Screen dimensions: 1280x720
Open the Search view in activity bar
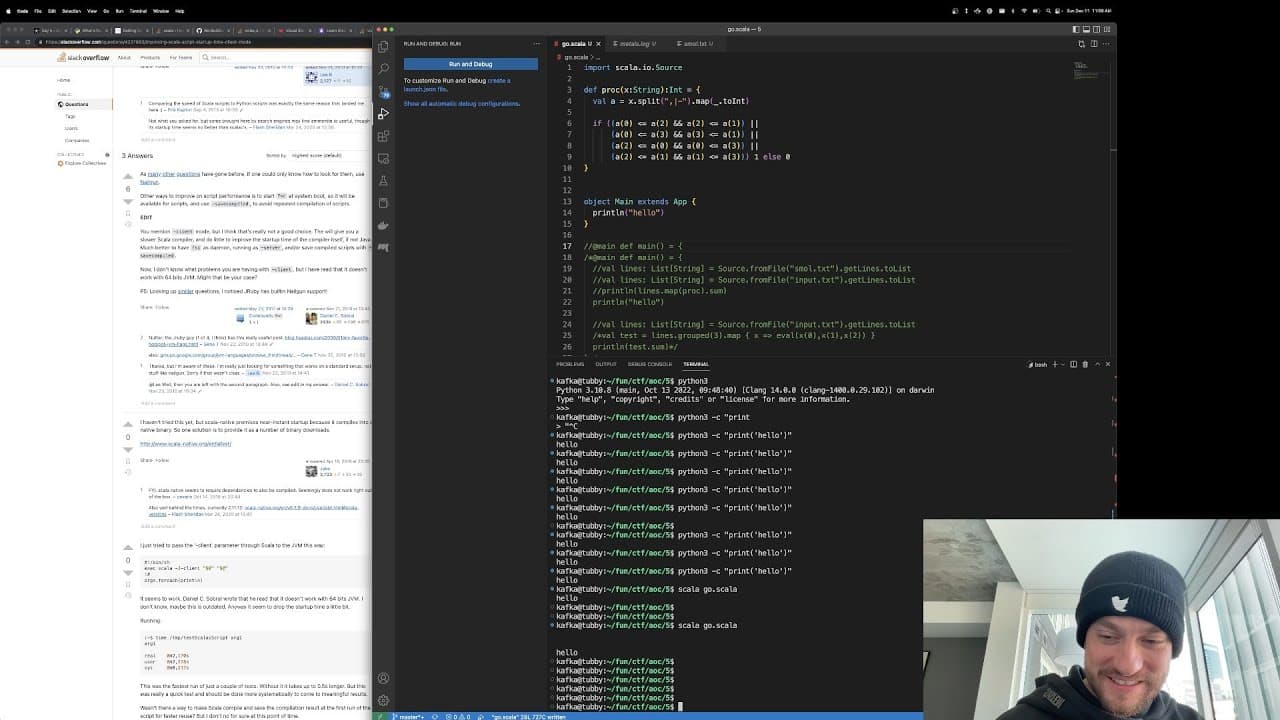coord(383,68)
